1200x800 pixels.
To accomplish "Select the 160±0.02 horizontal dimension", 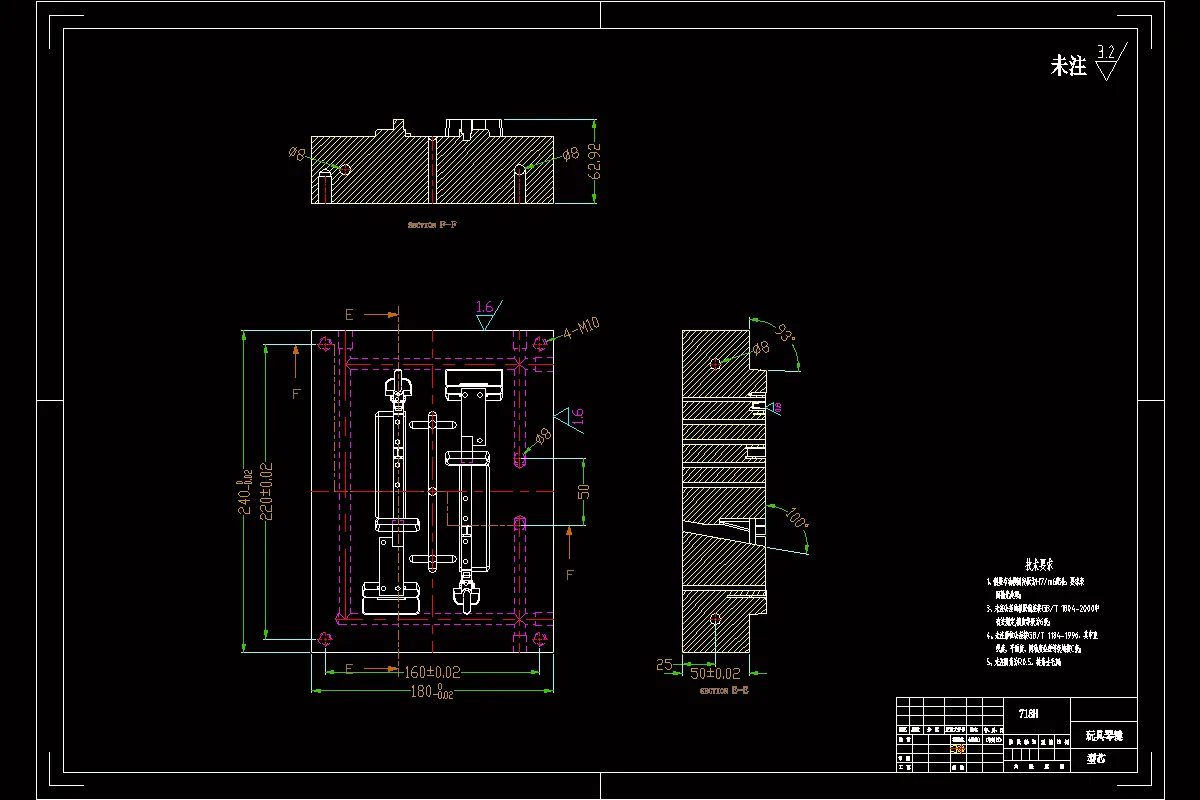I will pyautogui.click(x=433, y=671).
